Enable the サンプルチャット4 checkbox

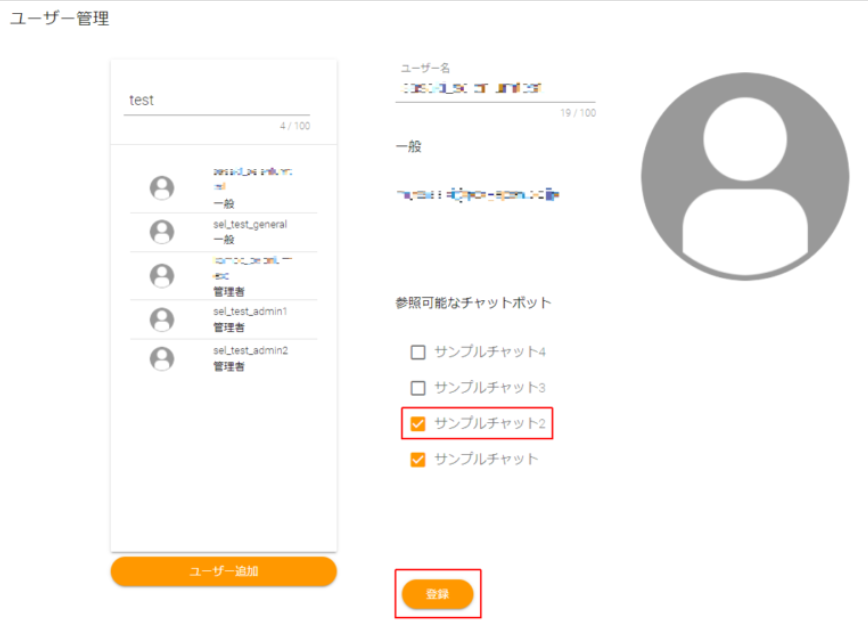tap(418, 352)
